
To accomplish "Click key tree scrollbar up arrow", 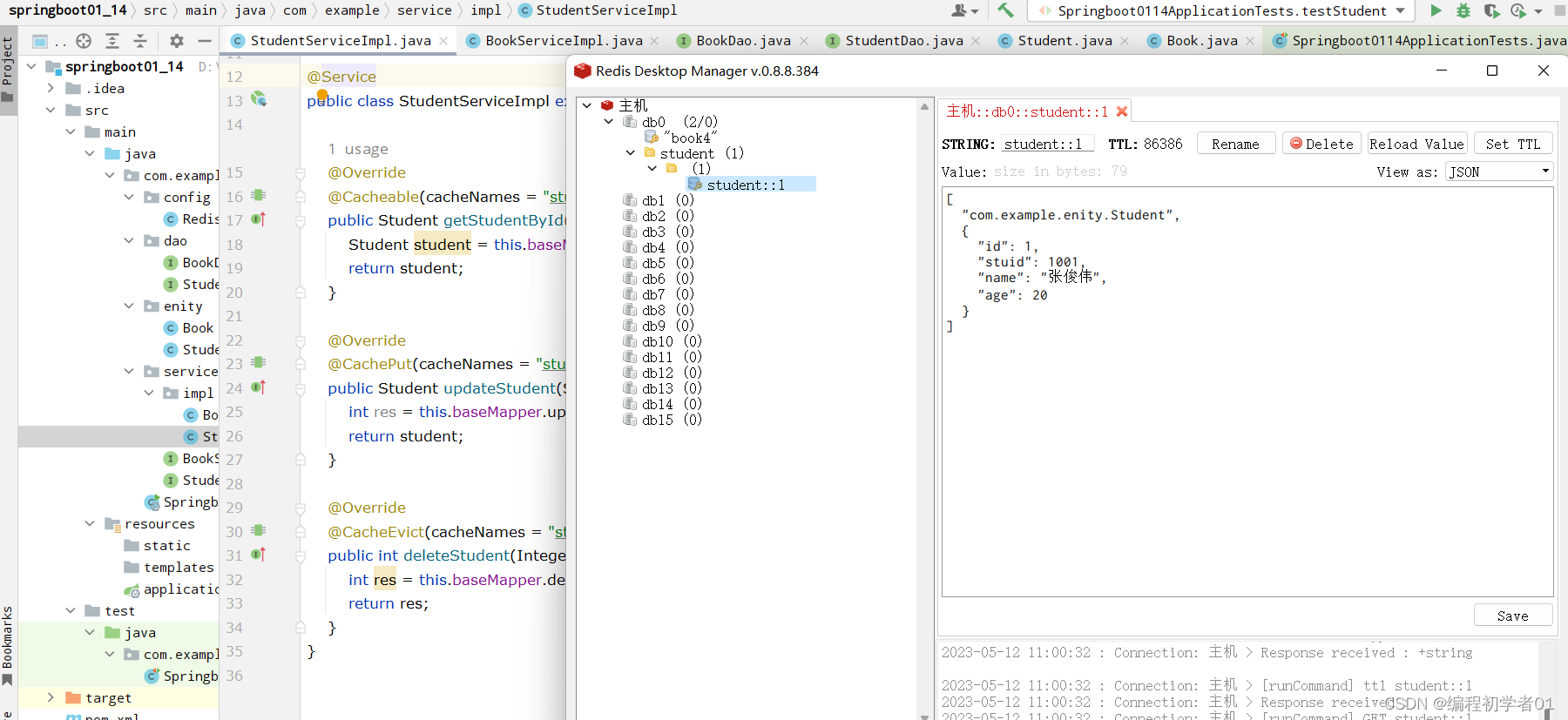I will tap(924, 106).
